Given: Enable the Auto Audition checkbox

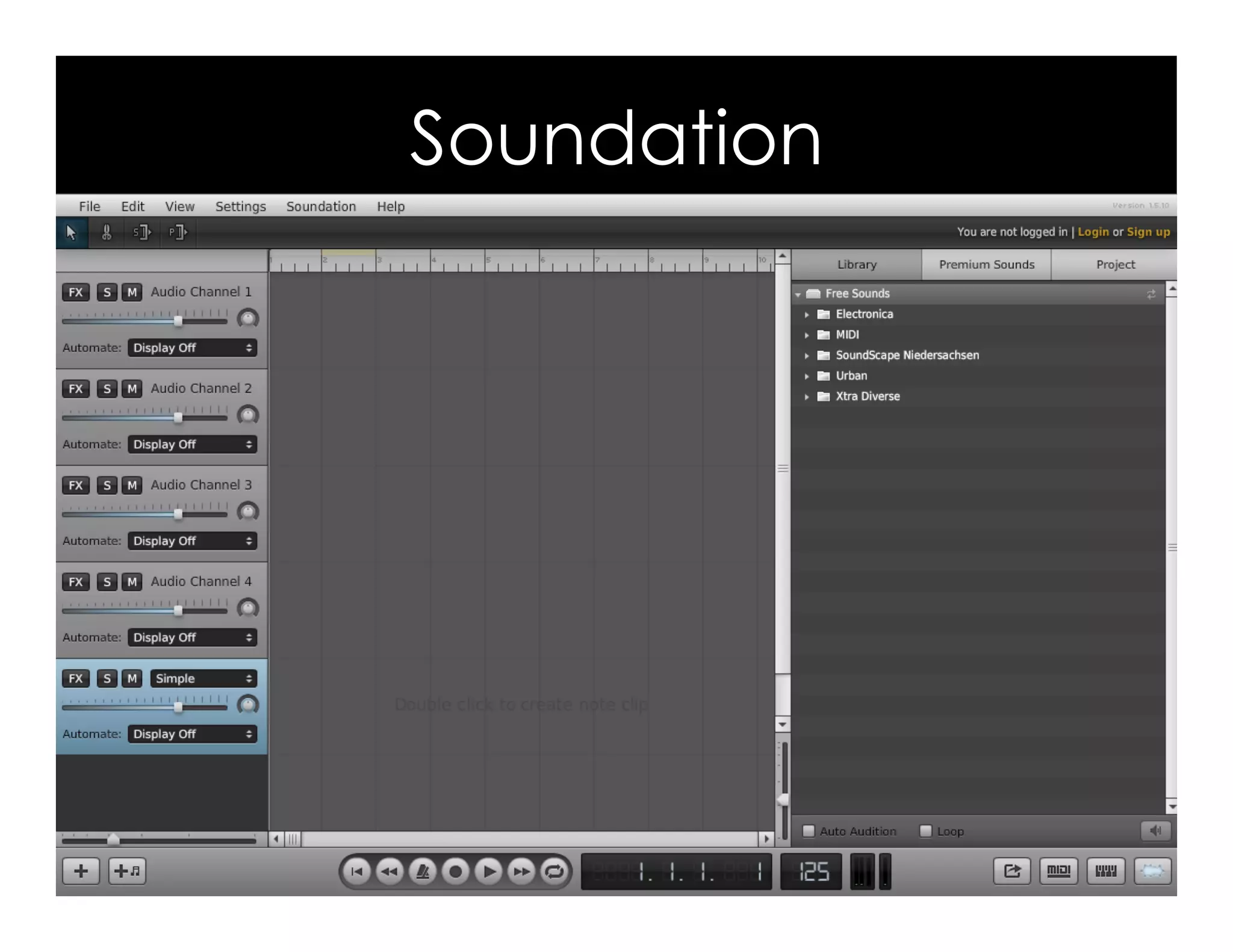Looking at the screenshot, I should click(809, 831).
